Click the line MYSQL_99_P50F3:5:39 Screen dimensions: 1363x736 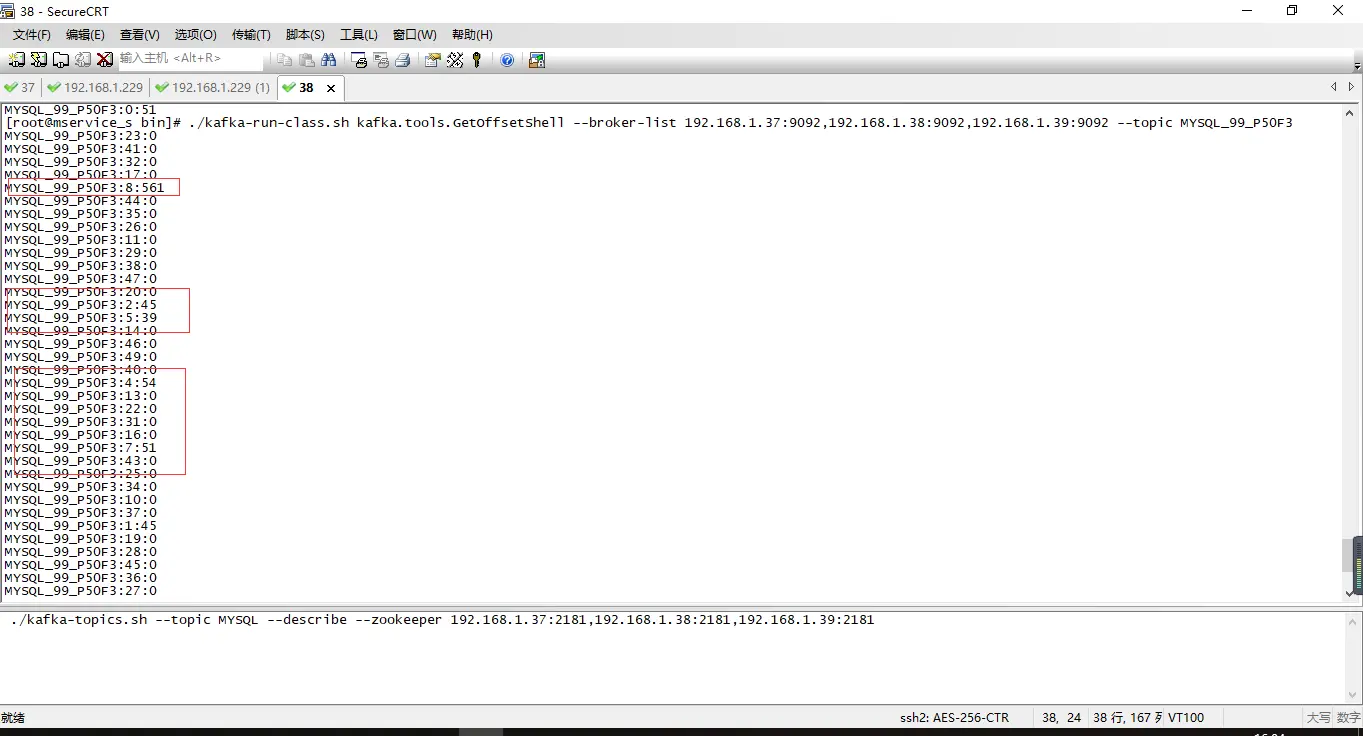(81, 318)
